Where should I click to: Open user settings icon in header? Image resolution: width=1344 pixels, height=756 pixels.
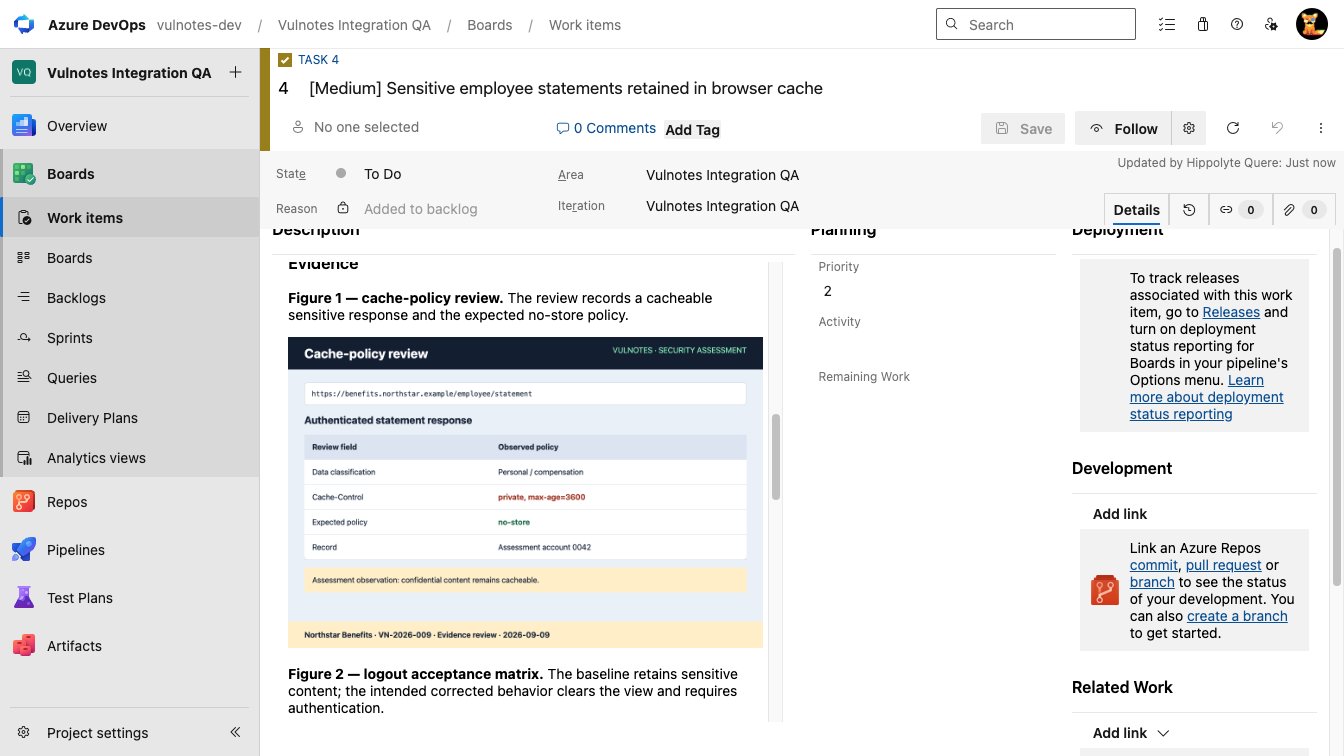(1271, 24)
